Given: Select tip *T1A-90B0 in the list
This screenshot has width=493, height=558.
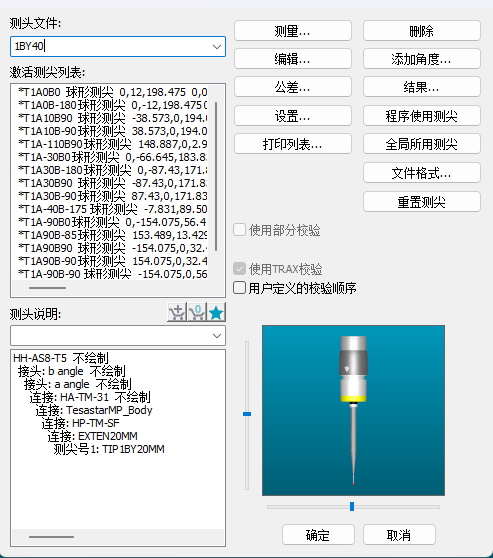Looking at the screenshot, I should [112, 222].
